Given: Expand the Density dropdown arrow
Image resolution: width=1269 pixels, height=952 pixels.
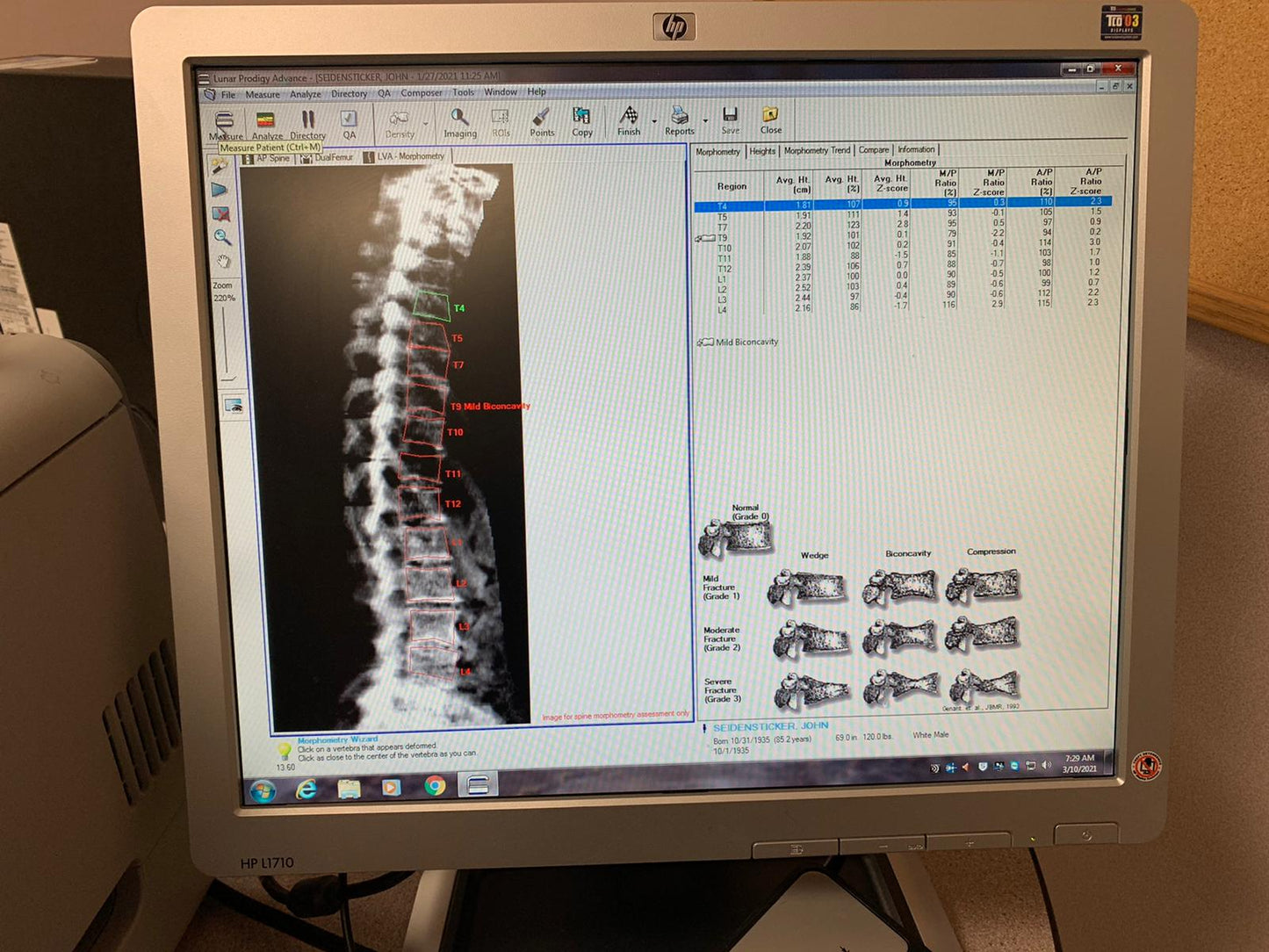Looking at the screenshot, I should (426, 124).
